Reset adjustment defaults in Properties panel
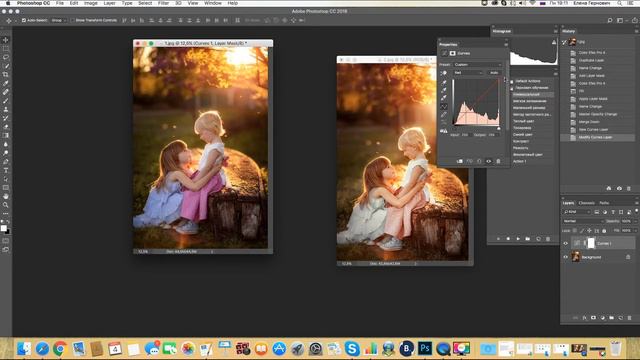640x360 pixels. click(x=479, y=161)
